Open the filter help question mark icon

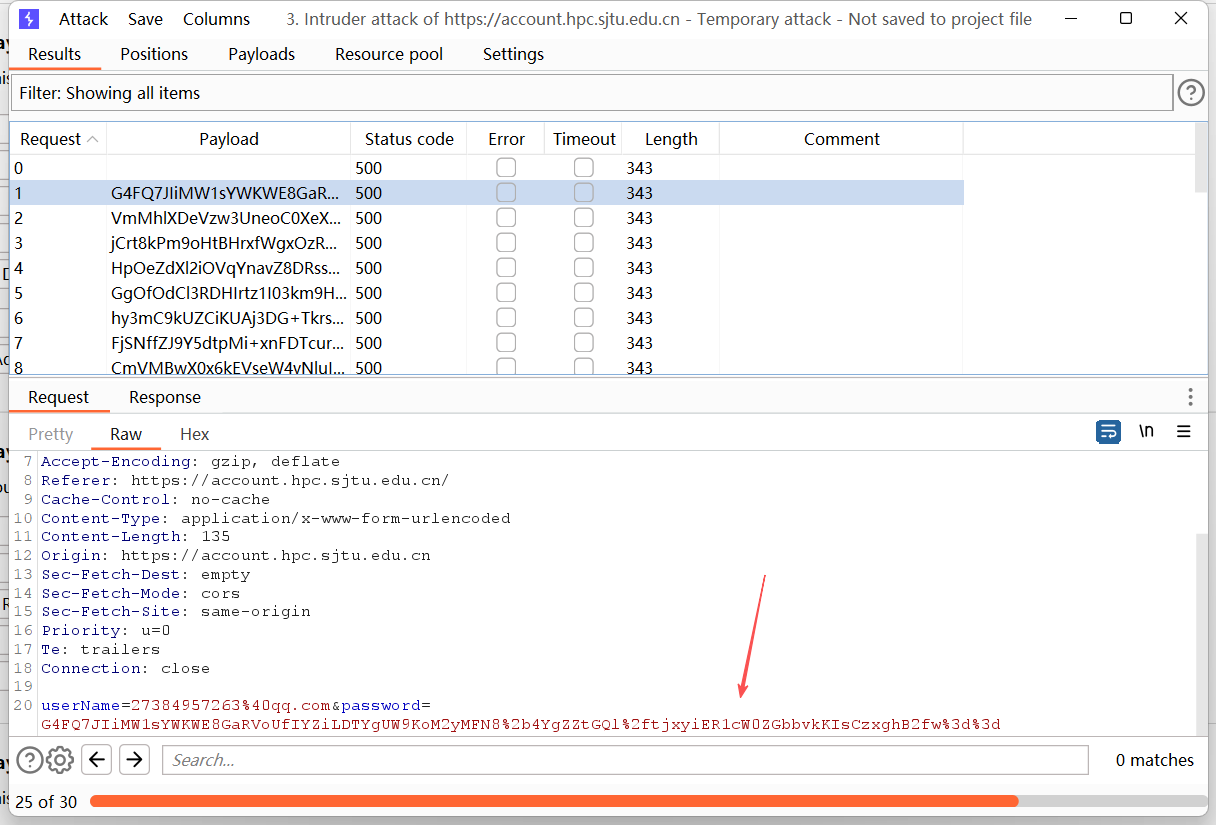pyautogui.click(x=1191, y=93)
